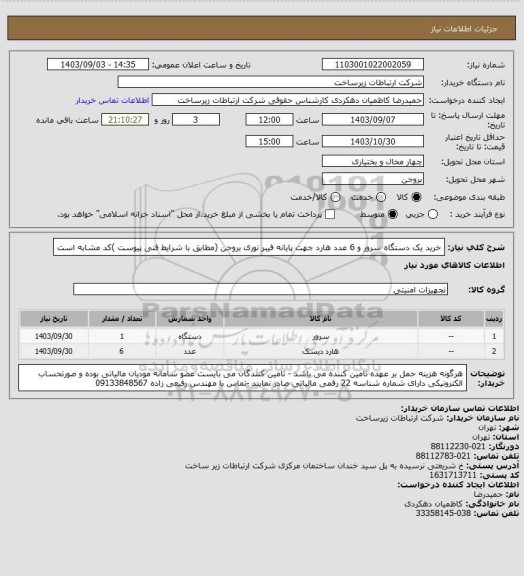Click column header واحد شمارش
Viewport: 524px width, 576px height.
[x=190, y=318]
